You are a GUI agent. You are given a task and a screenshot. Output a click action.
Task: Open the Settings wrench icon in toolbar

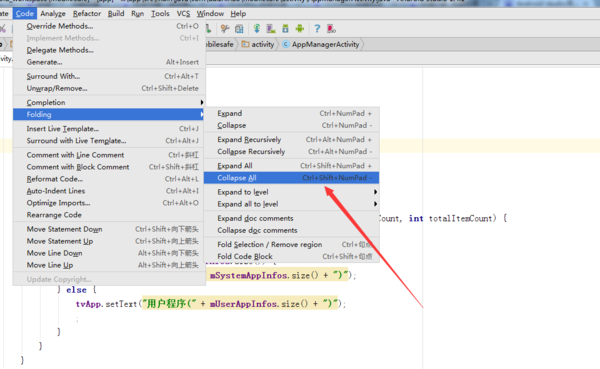coord(225,29)
